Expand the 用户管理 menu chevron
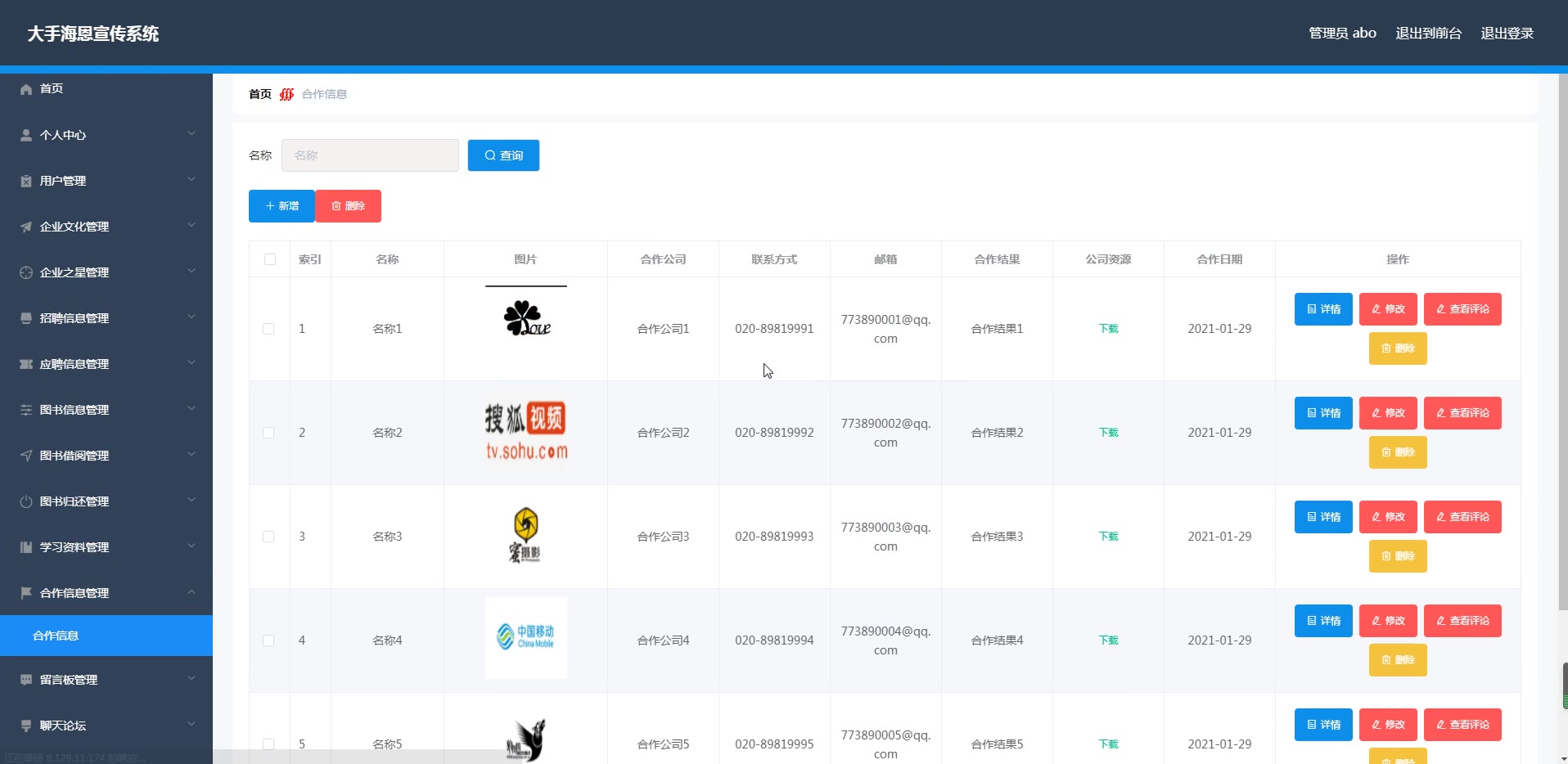1568x764 pixels. 191,179
